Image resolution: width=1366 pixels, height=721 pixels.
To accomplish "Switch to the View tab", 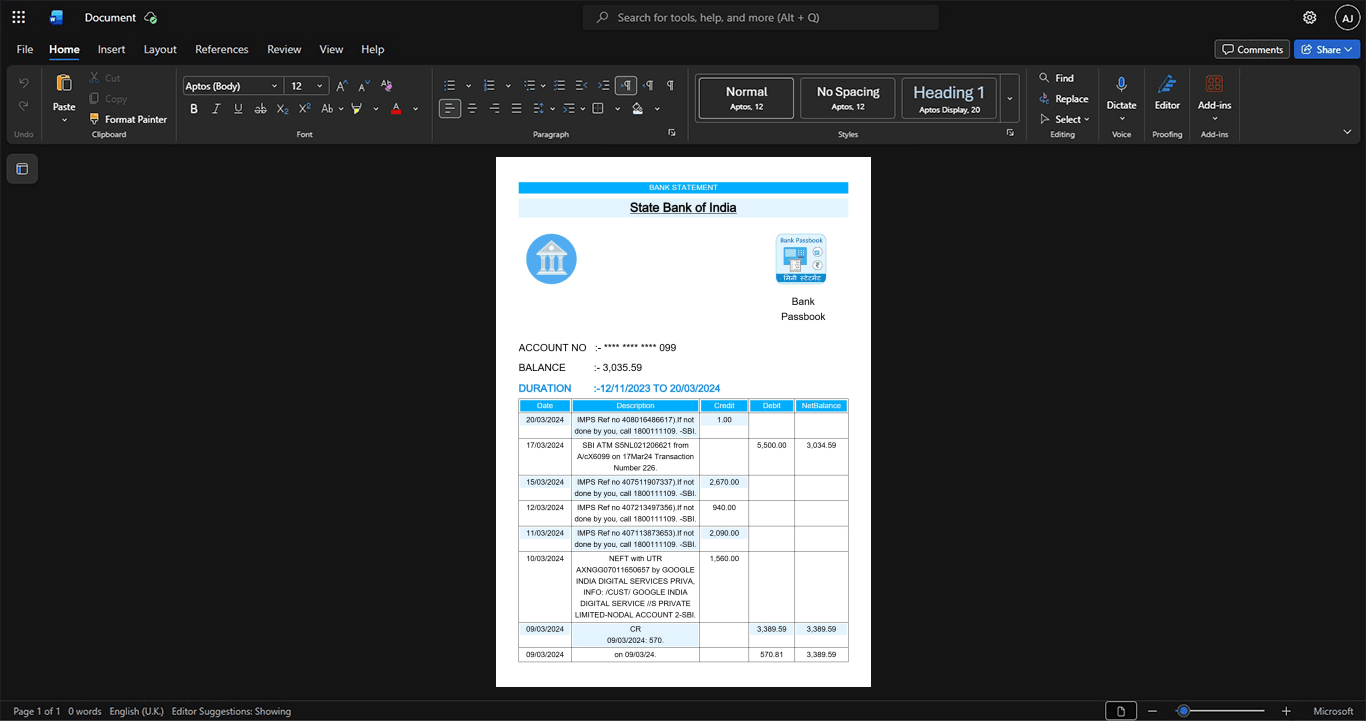I will point(331,49).
